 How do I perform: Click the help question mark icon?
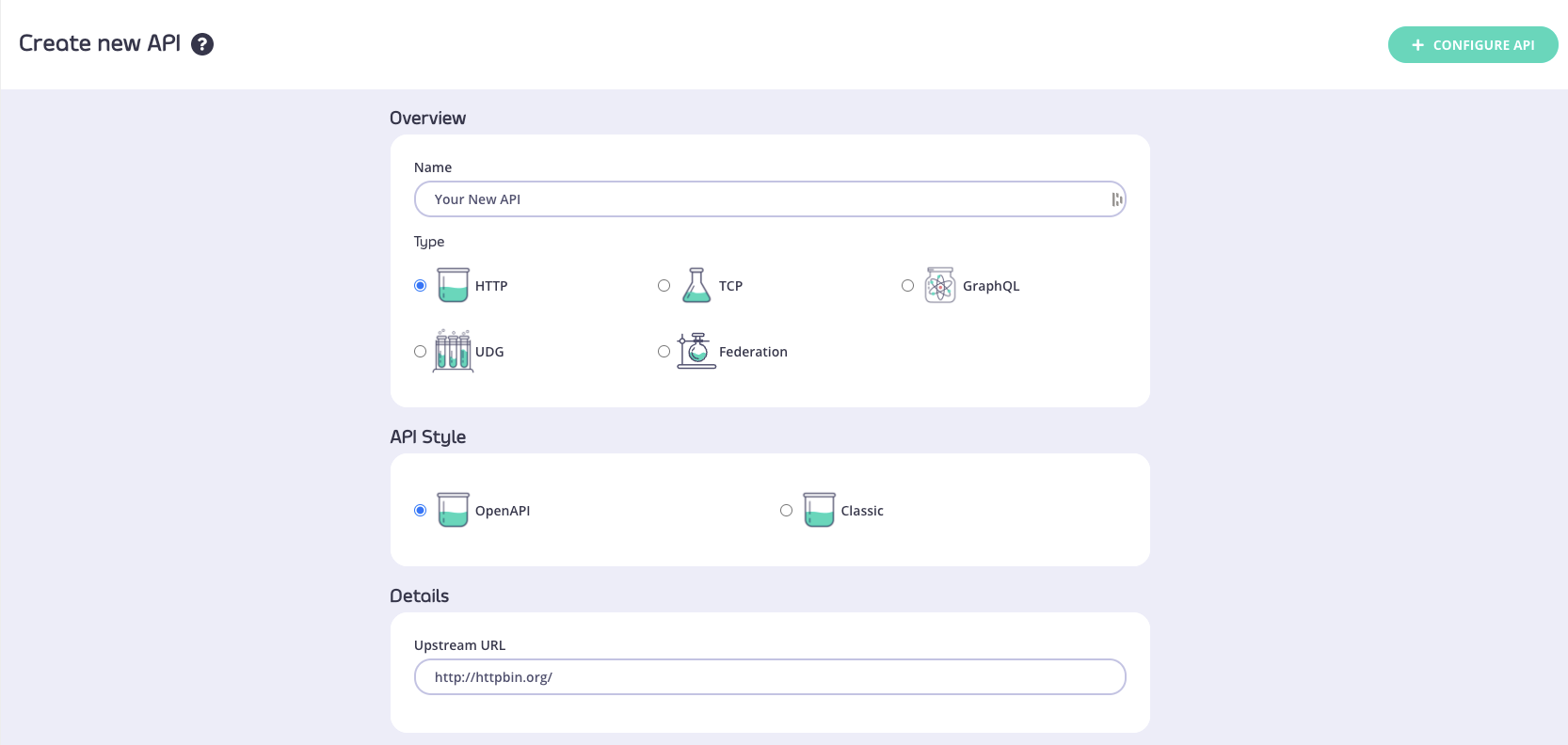[202, 44]
